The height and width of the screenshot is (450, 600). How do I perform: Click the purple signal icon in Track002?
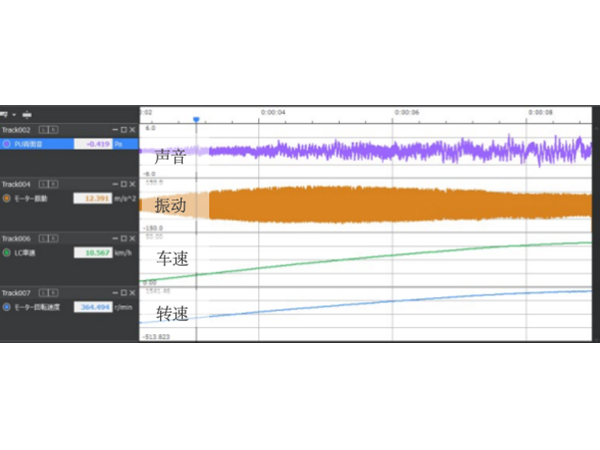(x=8, y=144)
